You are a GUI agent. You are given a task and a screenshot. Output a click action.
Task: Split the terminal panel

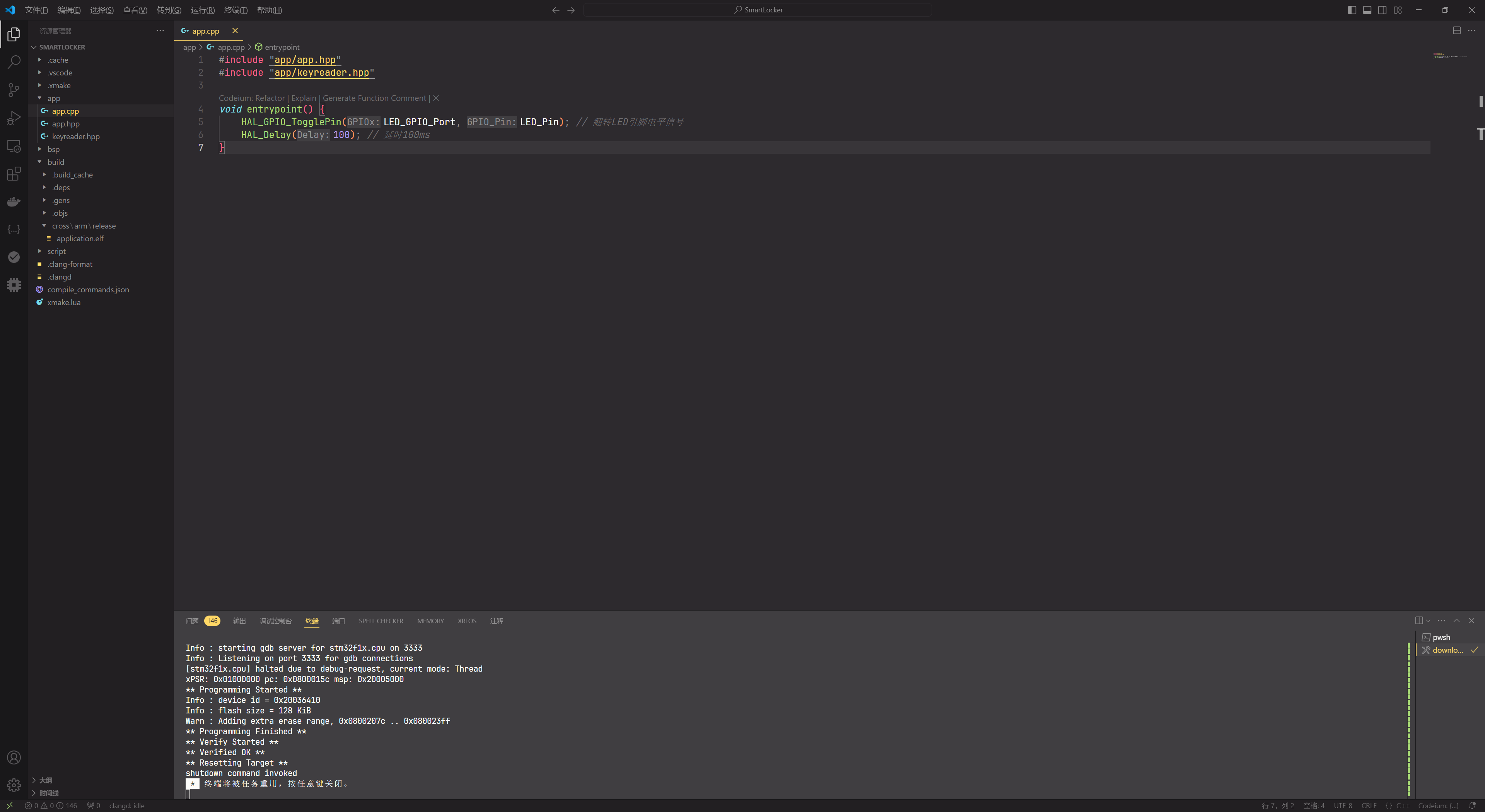[x=1419, y=621]
